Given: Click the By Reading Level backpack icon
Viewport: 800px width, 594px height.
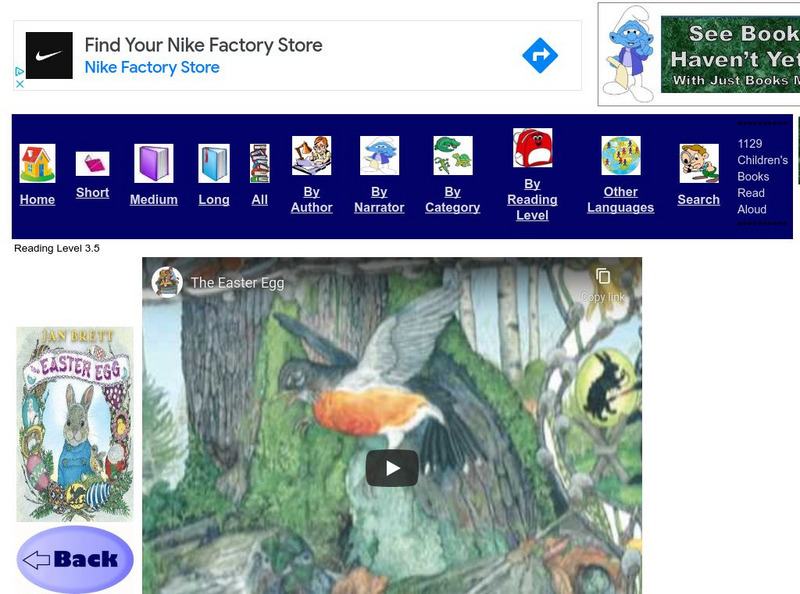Looking at the screenshot, I should tap(532, 147).
